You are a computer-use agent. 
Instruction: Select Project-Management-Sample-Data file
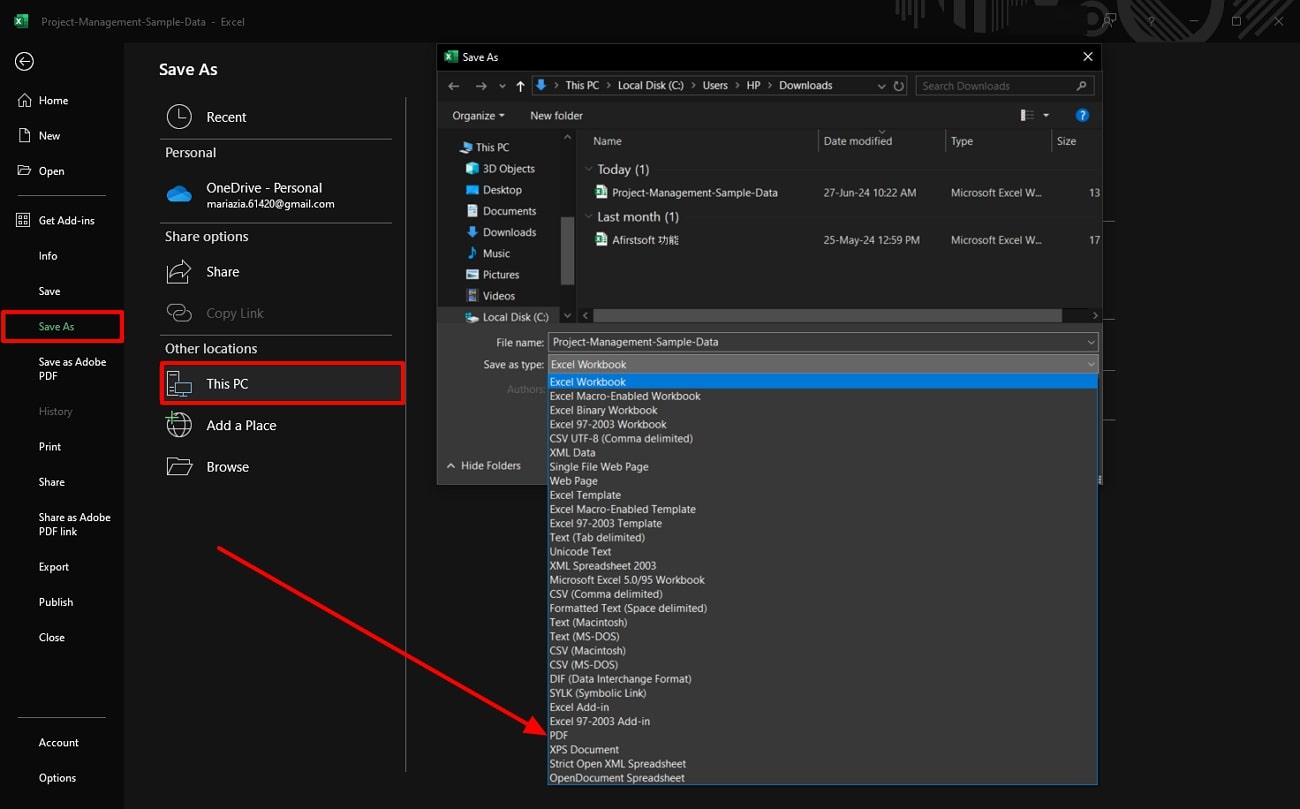tap(695, 193)
